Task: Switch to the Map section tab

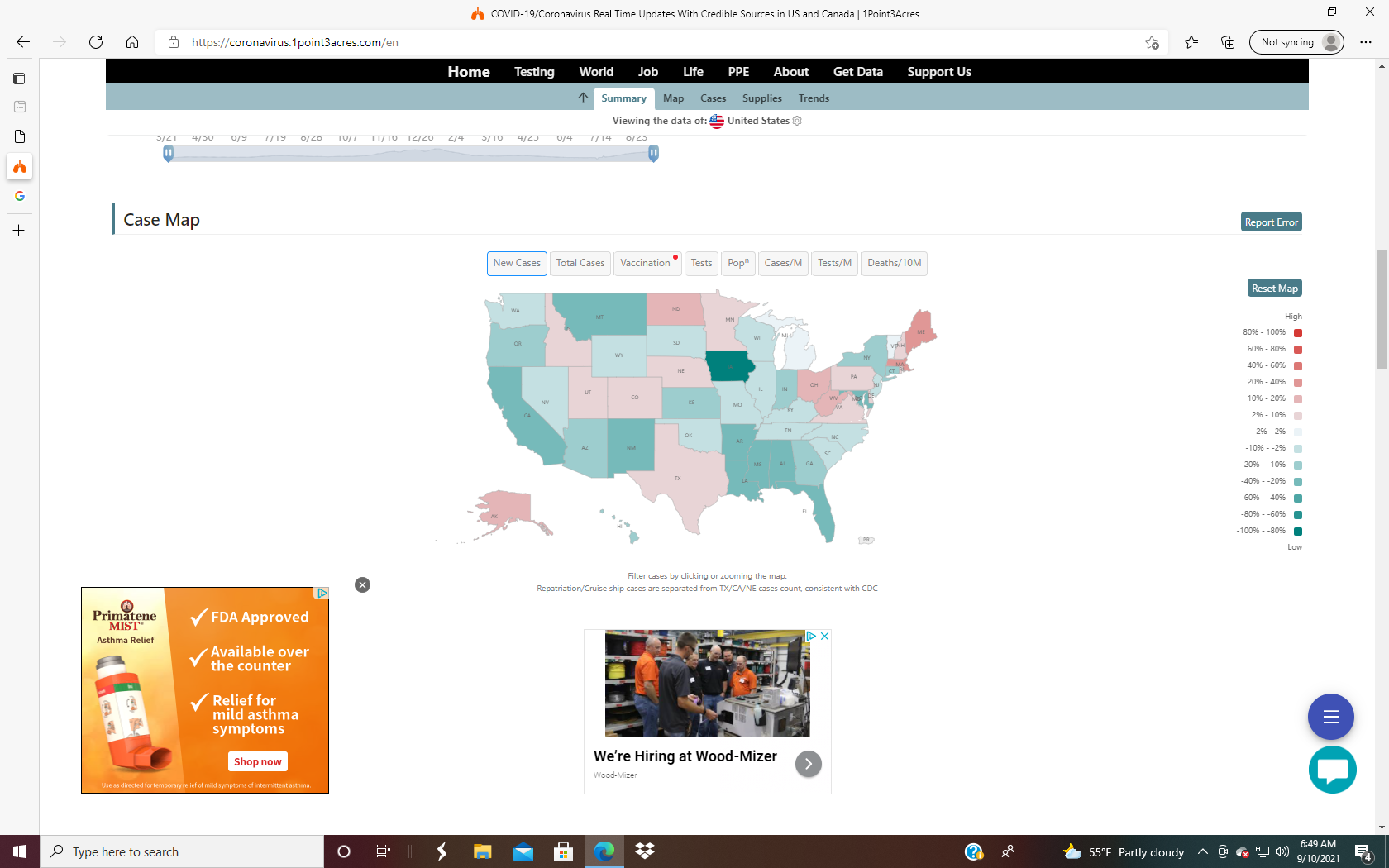Action: tap(673, 98)
